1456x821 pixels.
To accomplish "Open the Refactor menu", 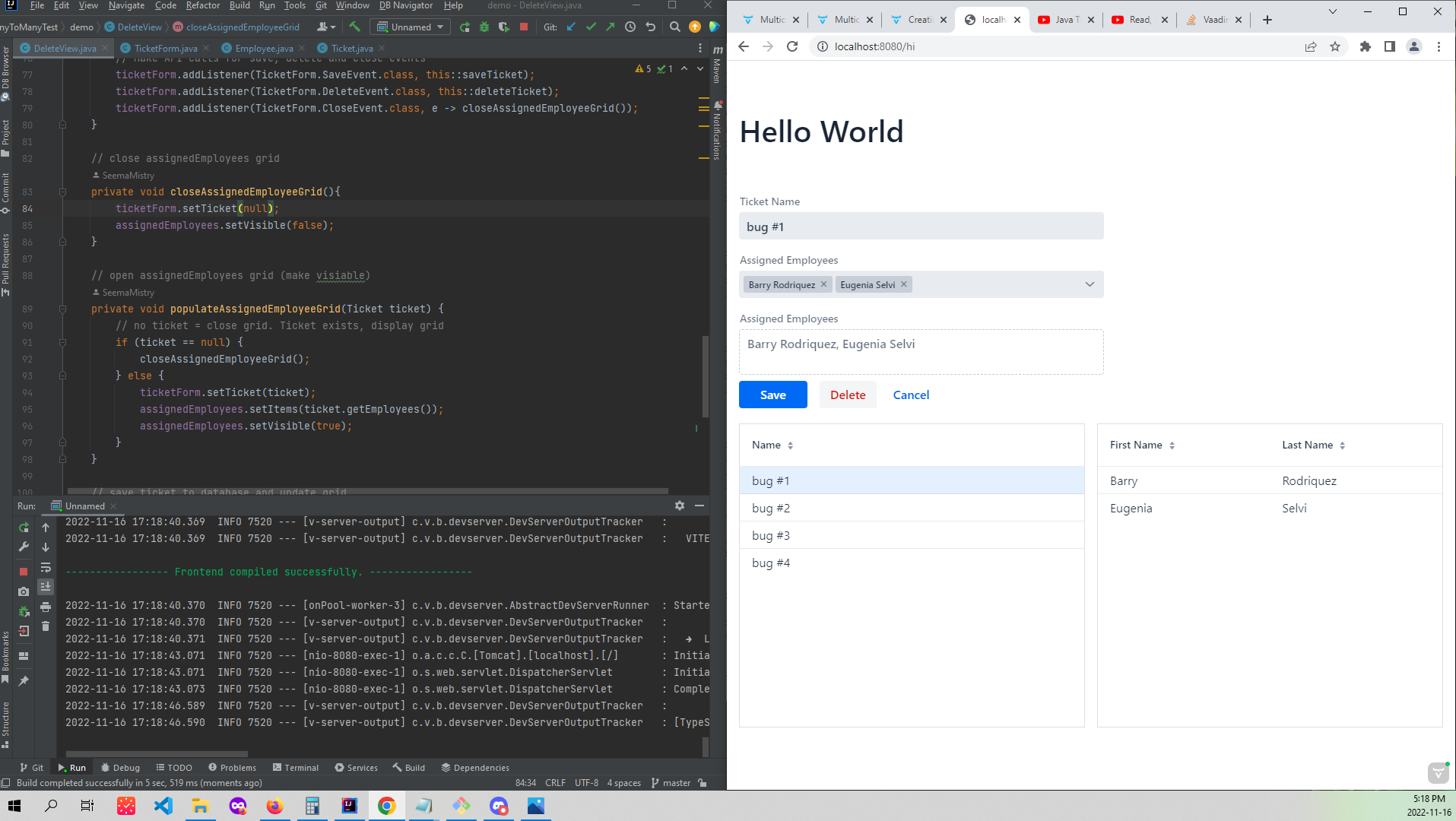I will (x=202, y=5).
